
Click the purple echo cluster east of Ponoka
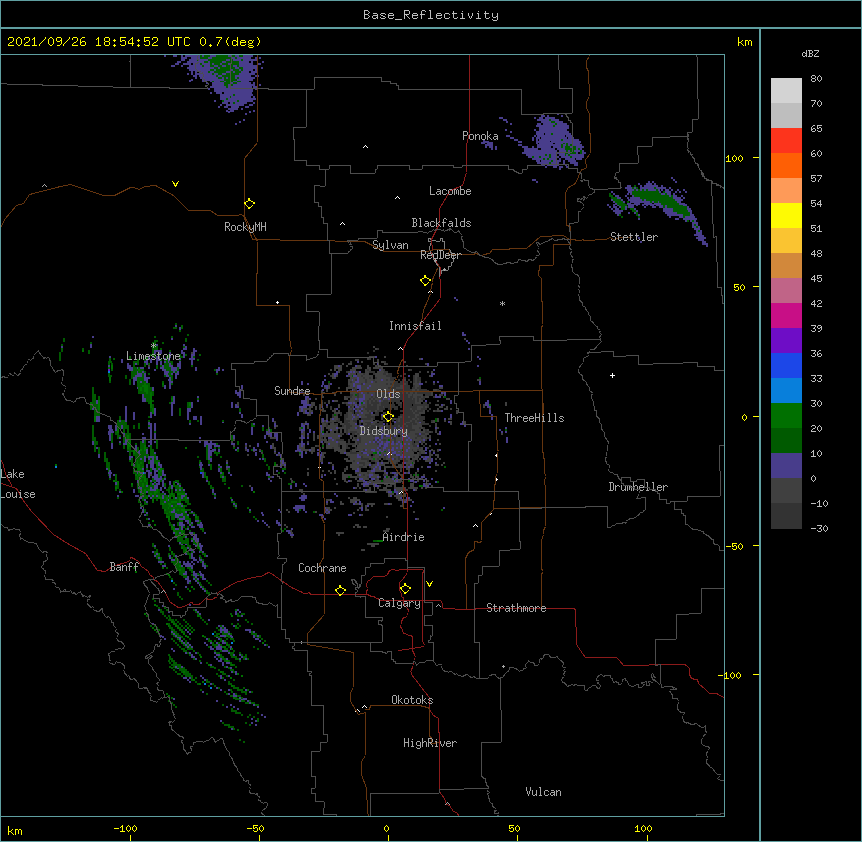pyautogui.click(x=554, y=141)
